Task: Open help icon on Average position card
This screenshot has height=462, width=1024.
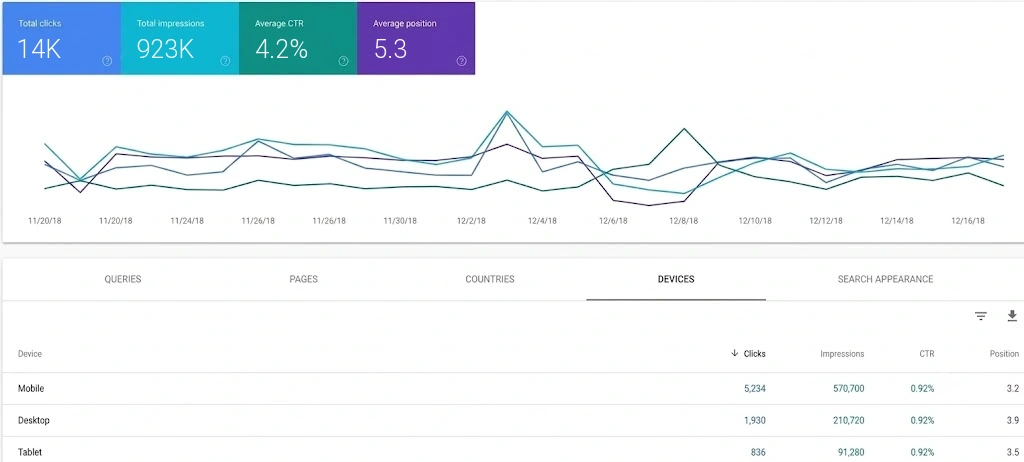Action: [x=462, y=61]
